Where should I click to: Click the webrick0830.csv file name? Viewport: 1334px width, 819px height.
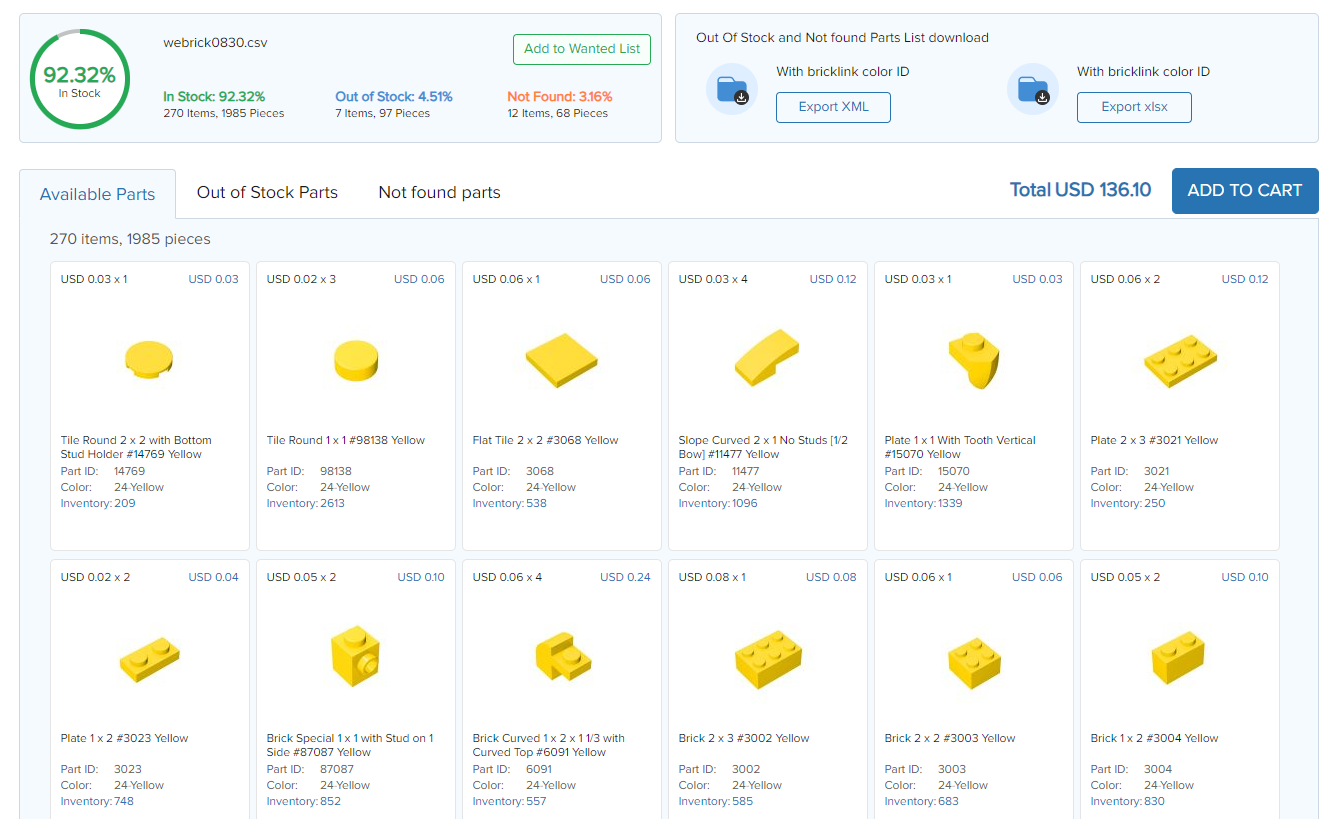click(x=215, y=42)
